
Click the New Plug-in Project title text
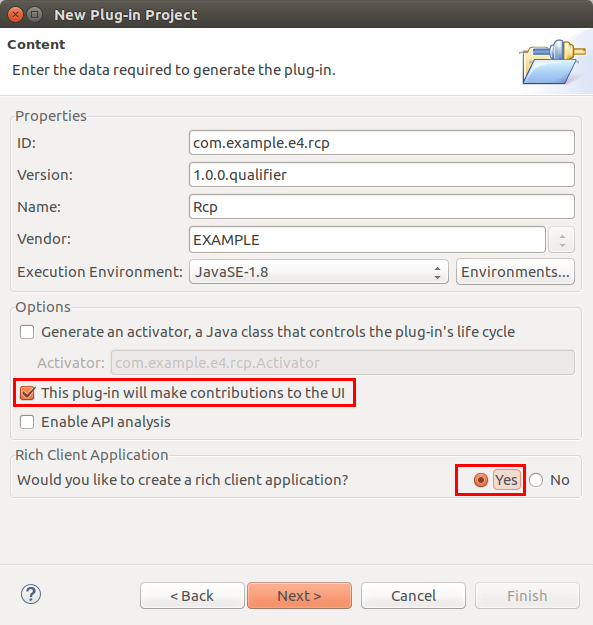126,15
